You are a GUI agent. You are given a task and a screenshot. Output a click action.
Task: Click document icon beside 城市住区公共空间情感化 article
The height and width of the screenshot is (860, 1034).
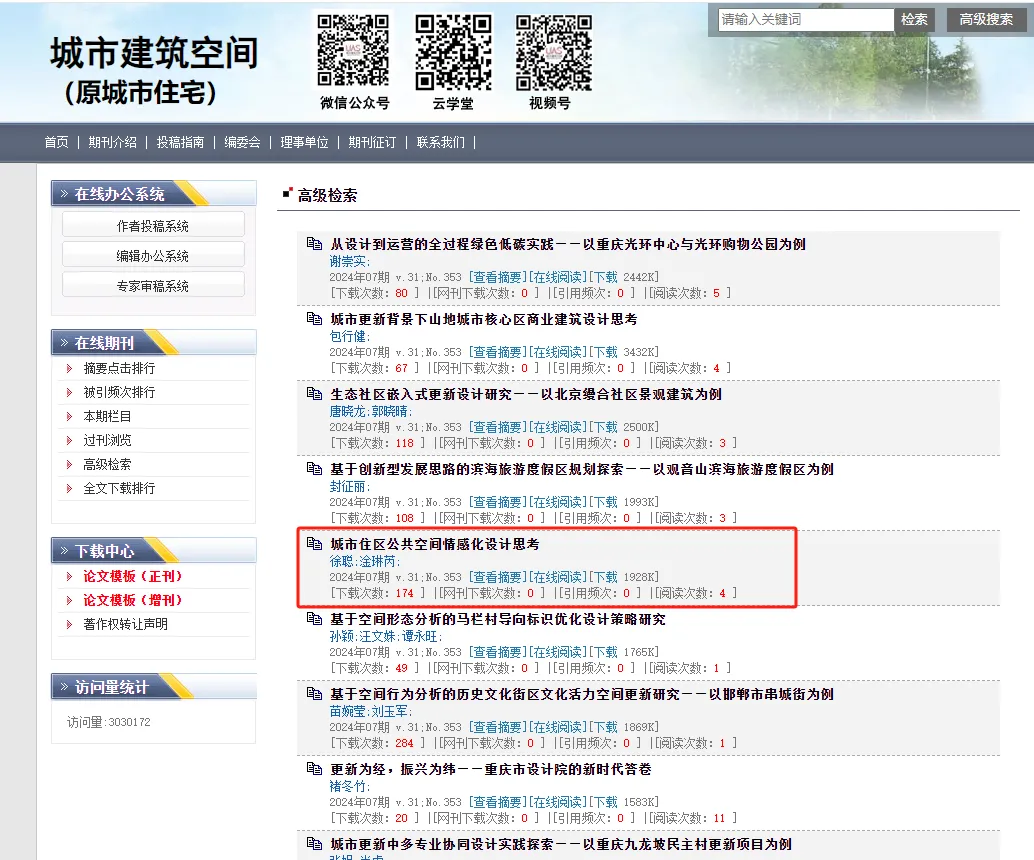tap(314, 544)
